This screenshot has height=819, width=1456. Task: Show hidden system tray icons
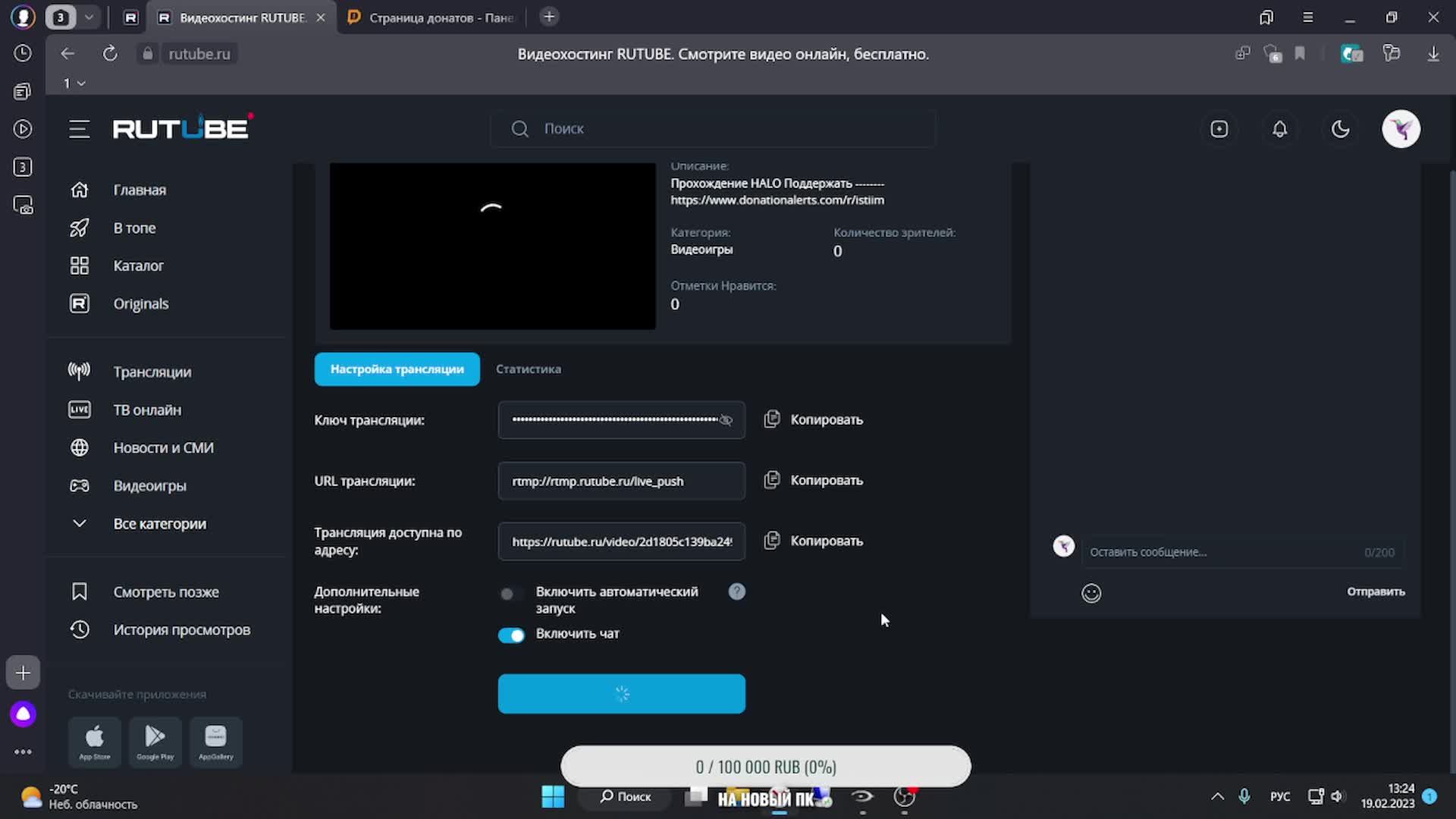[1217, 796]
